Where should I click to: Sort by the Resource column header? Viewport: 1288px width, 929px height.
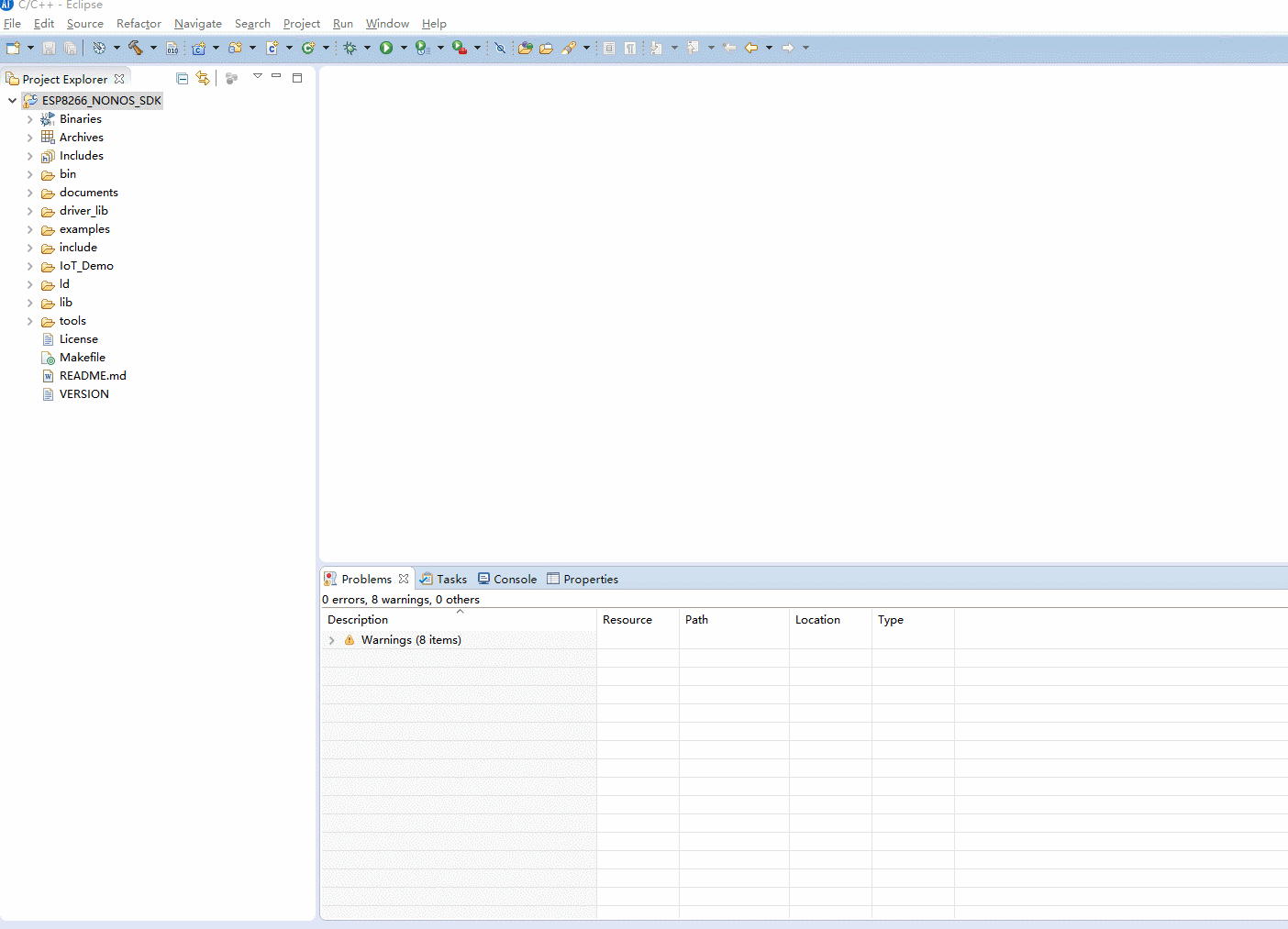point(638,620)
